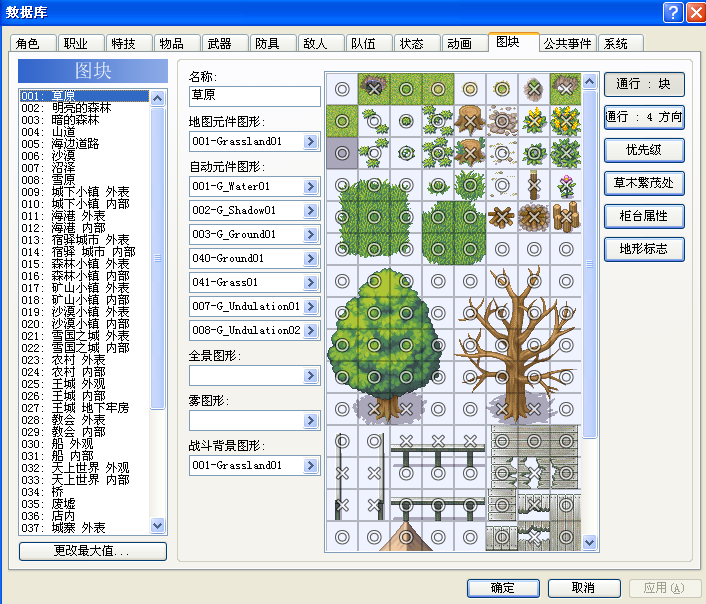Click the tileset list scrollbar down arrow

pyautogui.click(x=158, y=525)
